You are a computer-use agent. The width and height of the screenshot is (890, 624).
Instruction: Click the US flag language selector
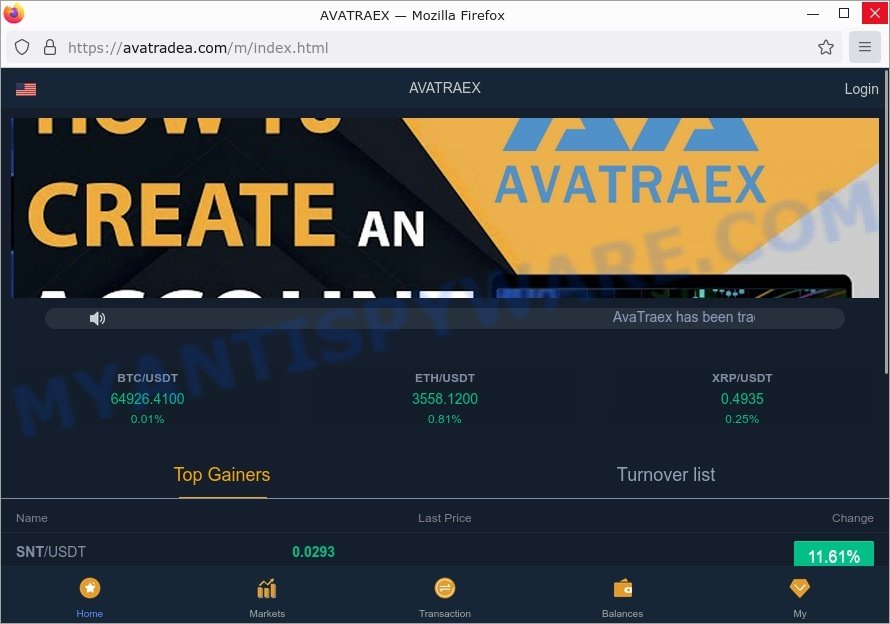26,89
